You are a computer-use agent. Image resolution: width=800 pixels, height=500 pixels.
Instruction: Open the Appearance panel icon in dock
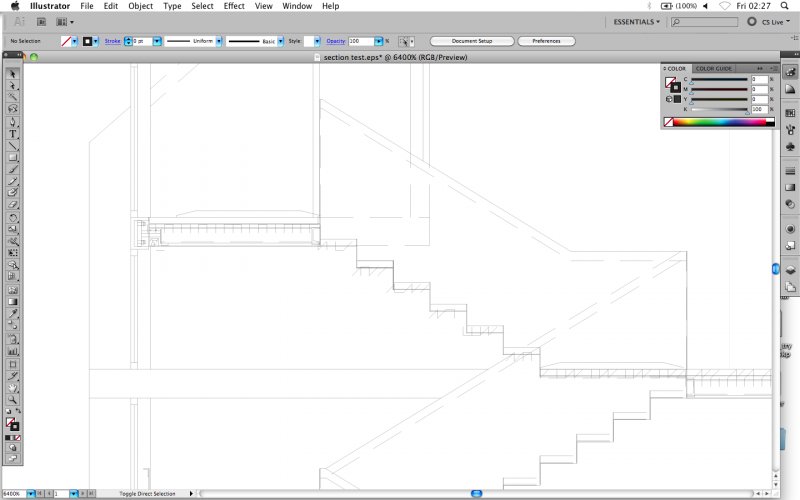click(x=790, y=229)
